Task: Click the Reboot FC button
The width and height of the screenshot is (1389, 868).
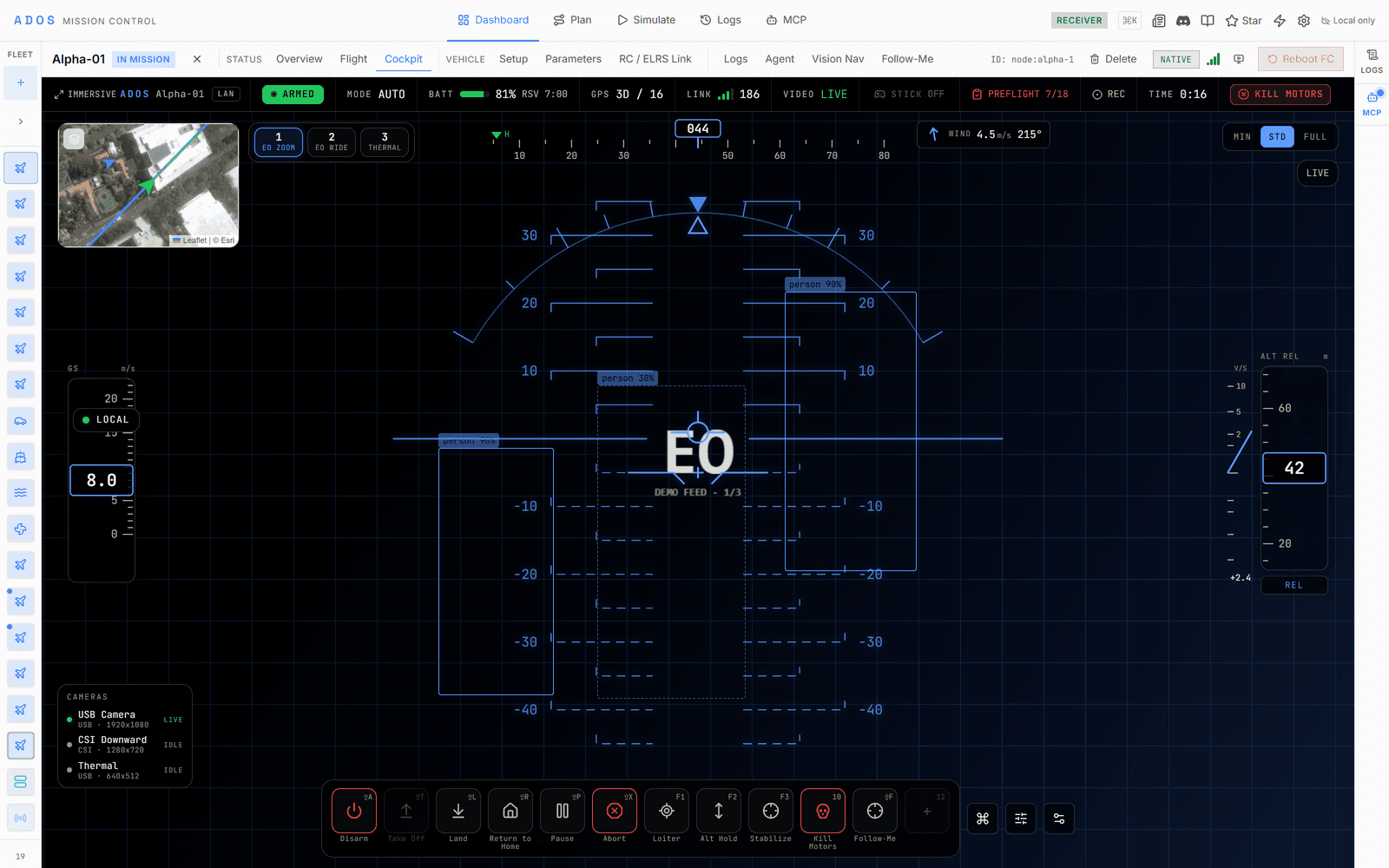Action: pyautogui.click(x=1300, y=59)
